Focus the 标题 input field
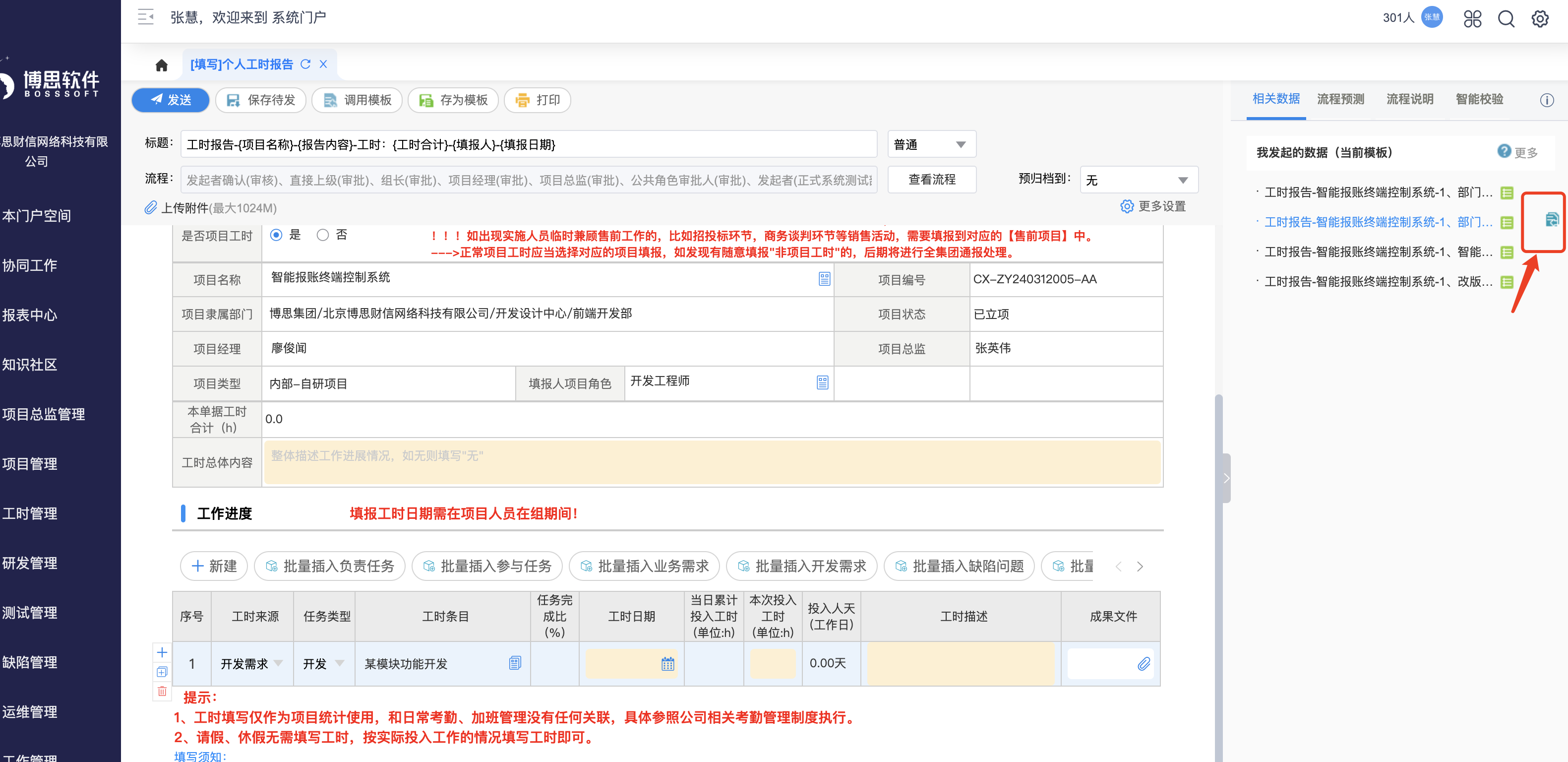The width and height of the screenshot is (1568, 762). coord(528,144)
